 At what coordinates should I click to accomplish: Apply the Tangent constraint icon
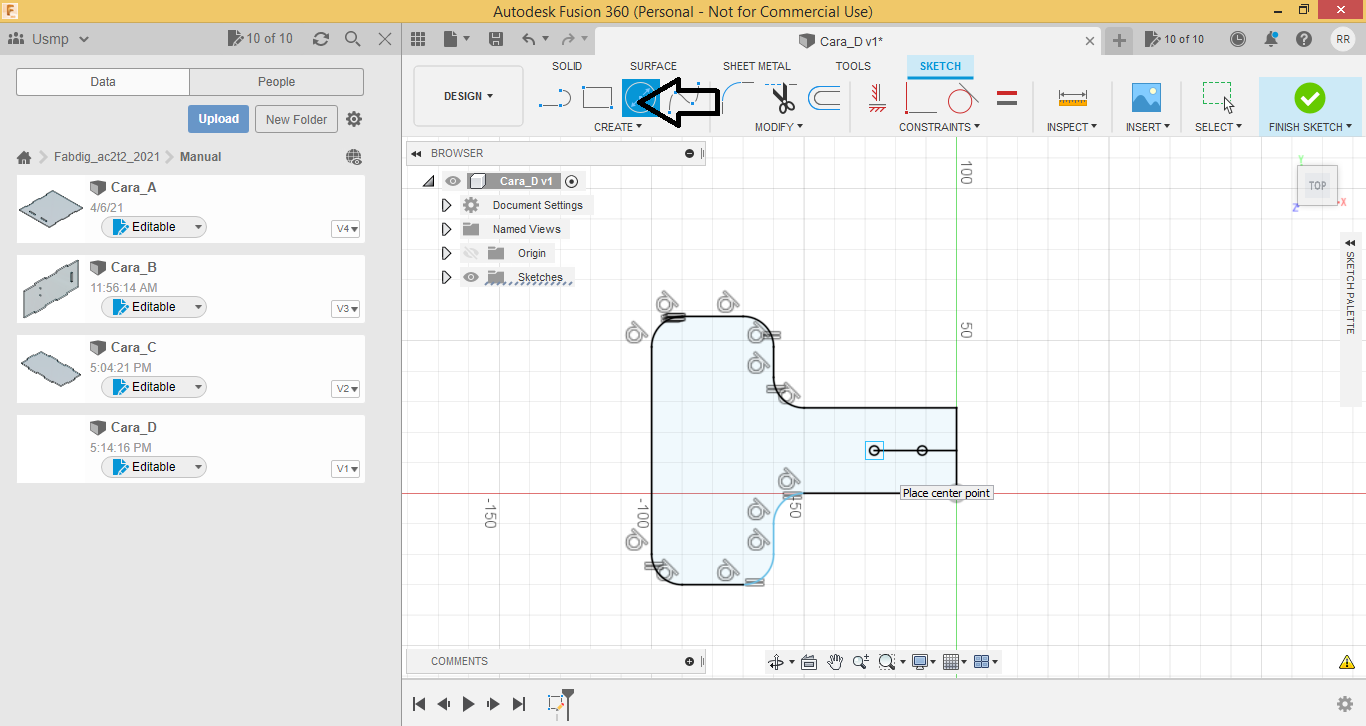[962, 98]
